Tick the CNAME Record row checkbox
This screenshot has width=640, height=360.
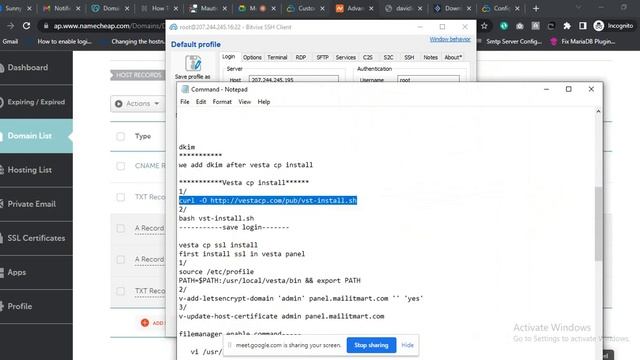tap(120, 166)
